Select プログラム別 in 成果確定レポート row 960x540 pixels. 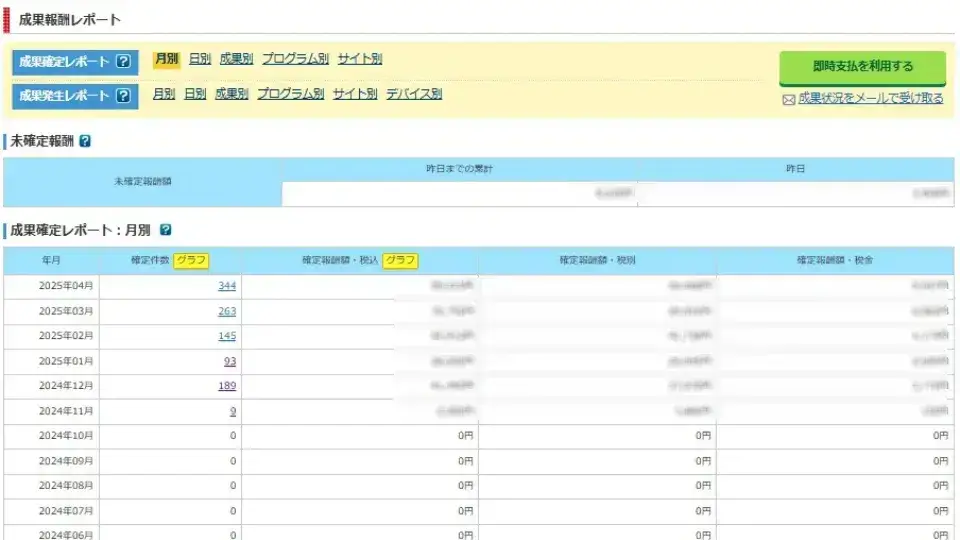click(x=295, y=59)
